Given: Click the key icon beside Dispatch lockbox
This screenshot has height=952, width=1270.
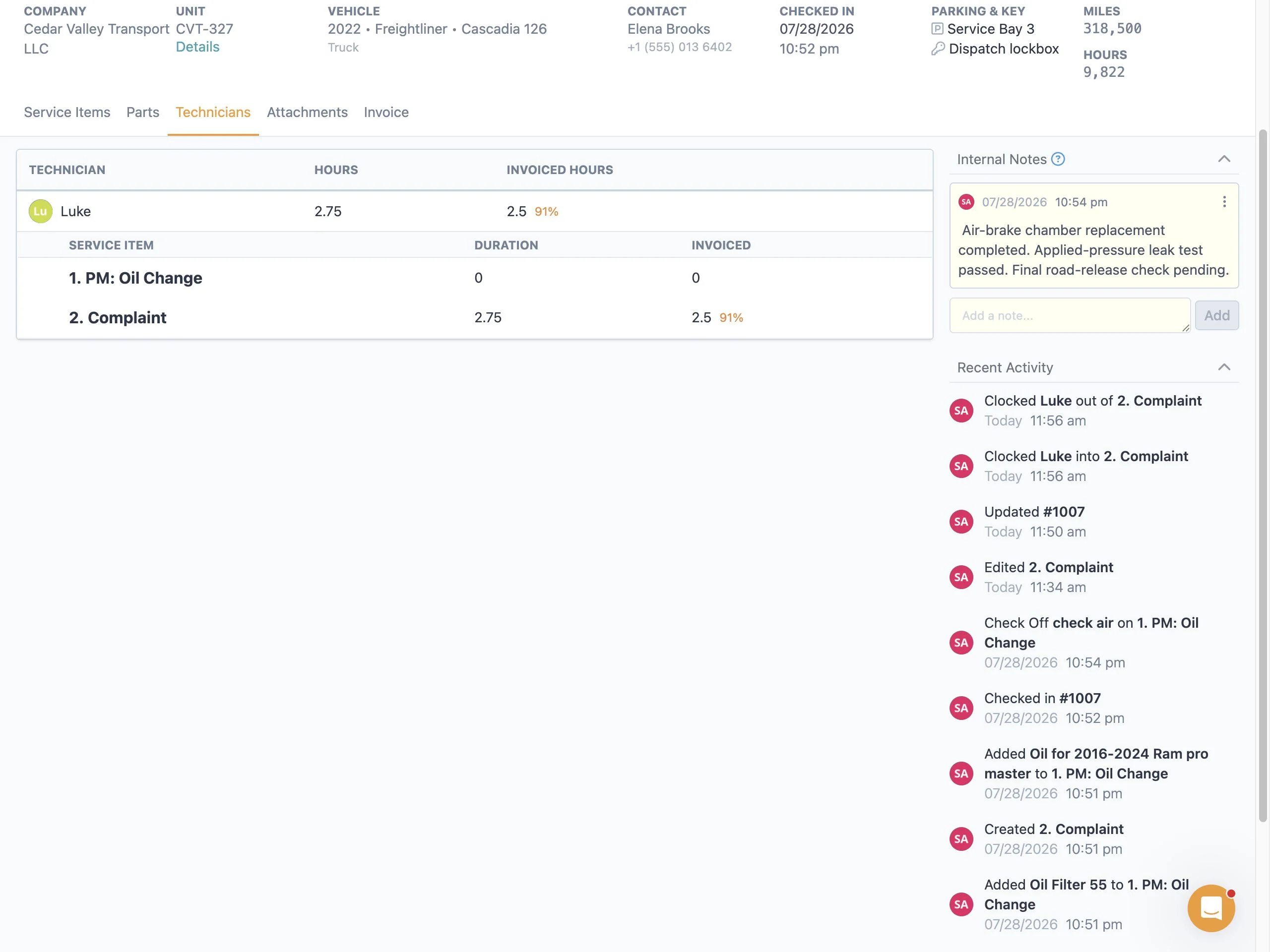Looking at the screenshot, I should click(x=938, y=49).
